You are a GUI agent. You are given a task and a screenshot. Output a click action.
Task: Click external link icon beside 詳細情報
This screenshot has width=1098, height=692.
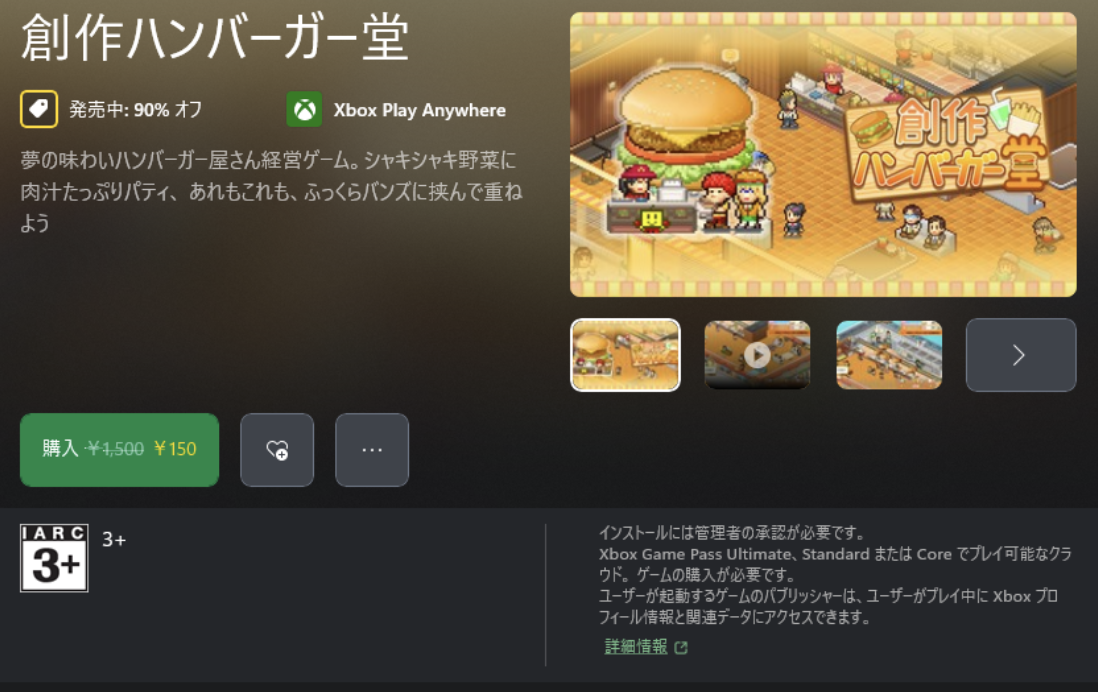pos(681,647)
